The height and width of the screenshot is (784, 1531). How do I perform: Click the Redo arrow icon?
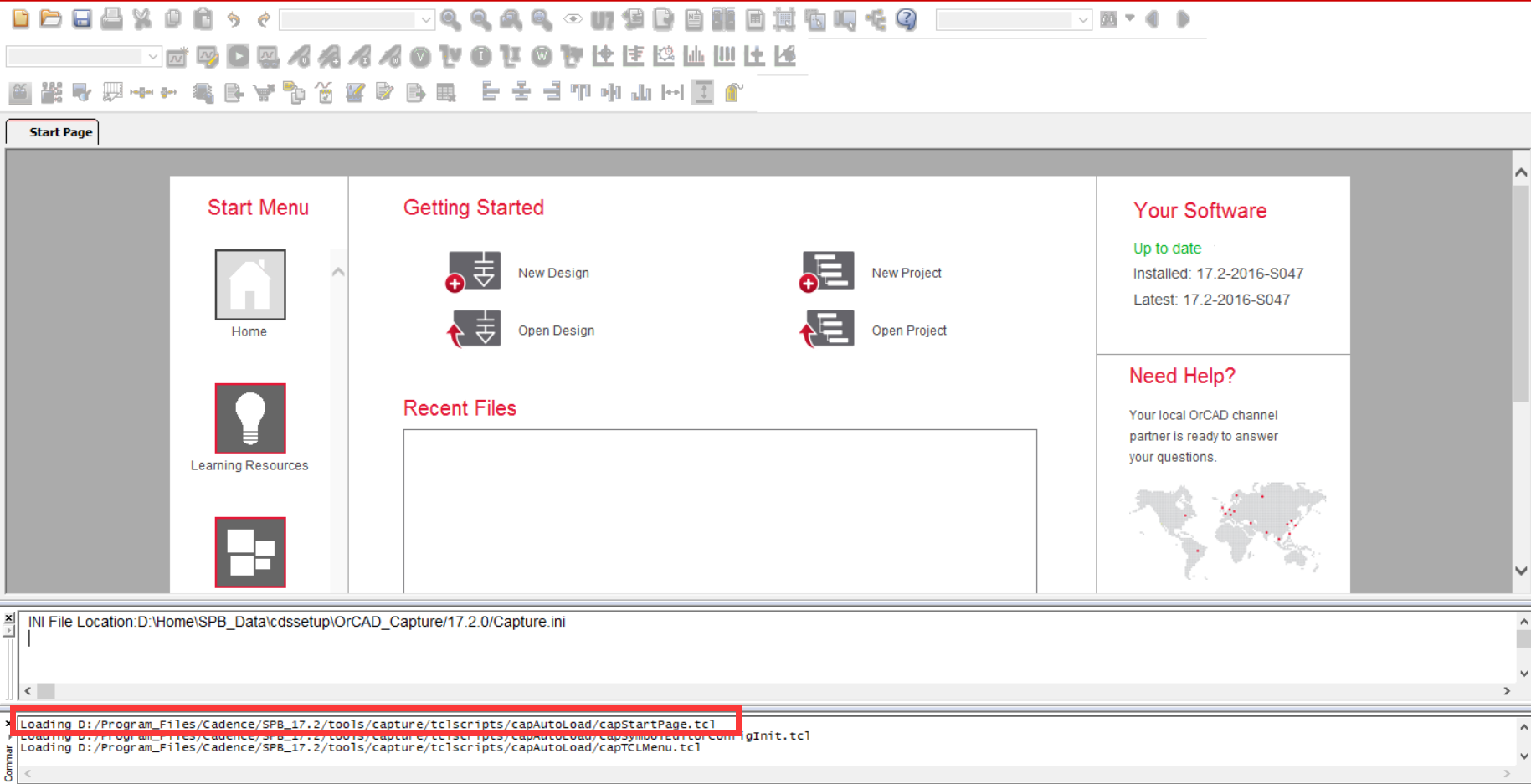[264, 18]
